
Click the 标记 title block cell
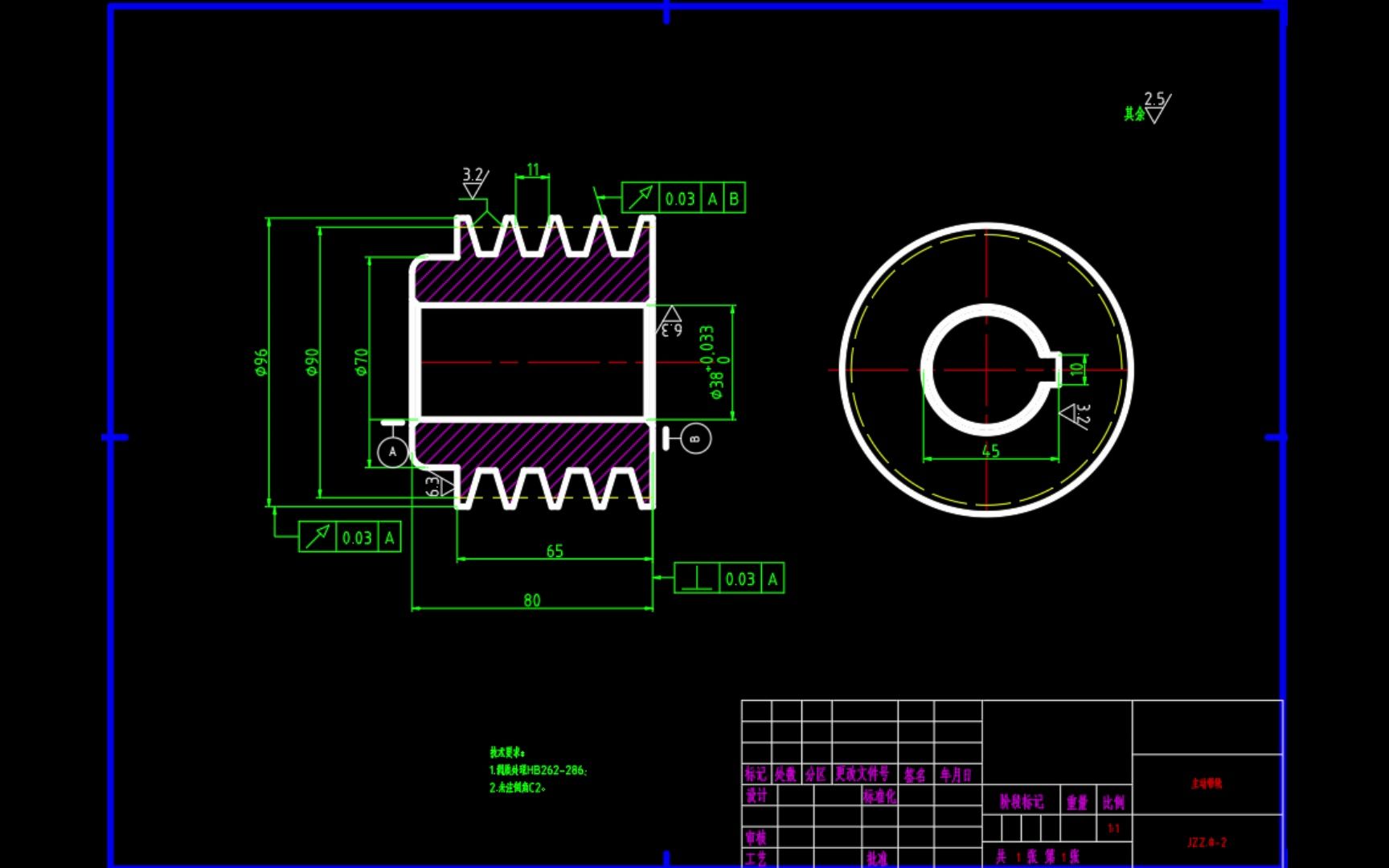756,774
